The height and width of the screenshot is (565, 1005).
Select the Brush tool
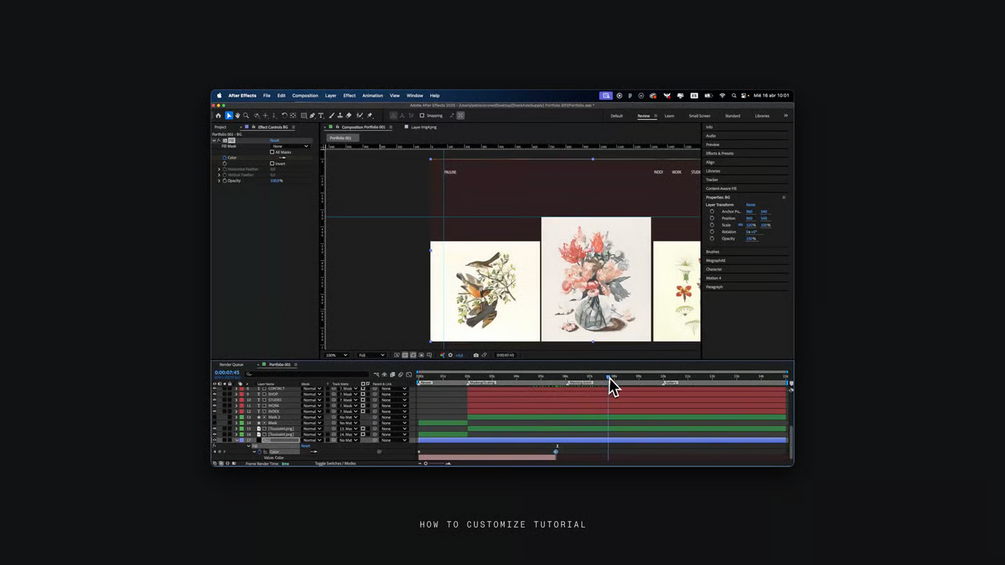coord(331,116)
